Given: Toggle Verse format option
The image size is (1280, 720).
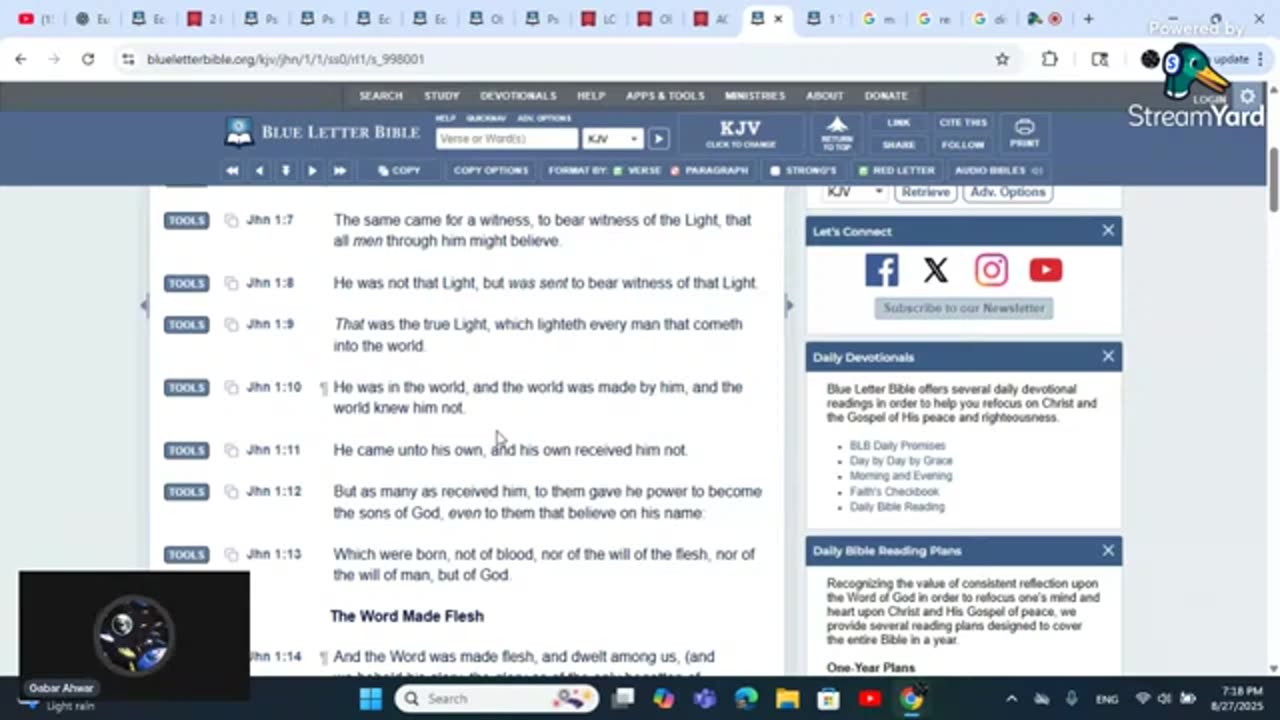Looking at the screenshot, I should click(637, 171).
